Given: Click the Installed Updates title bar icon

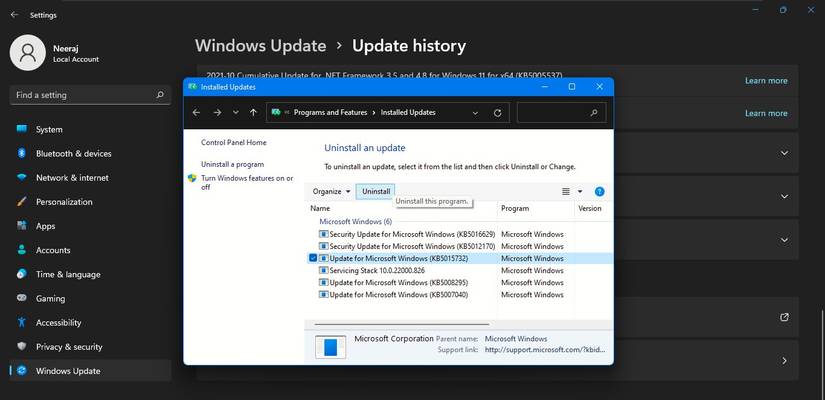Looking at the screenshot, I should click(193, 87).
